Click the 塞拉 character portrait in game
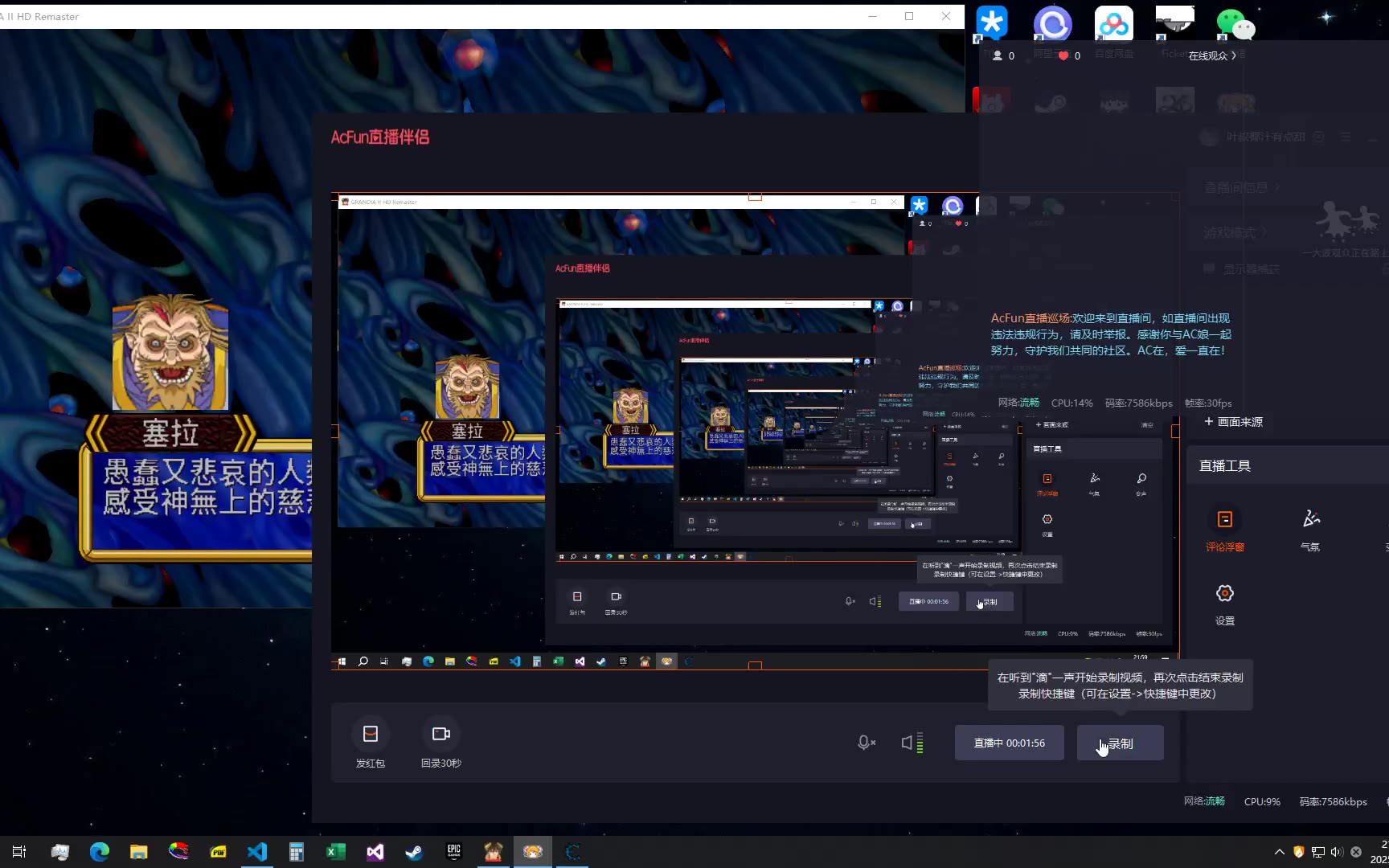 (170, 352)
